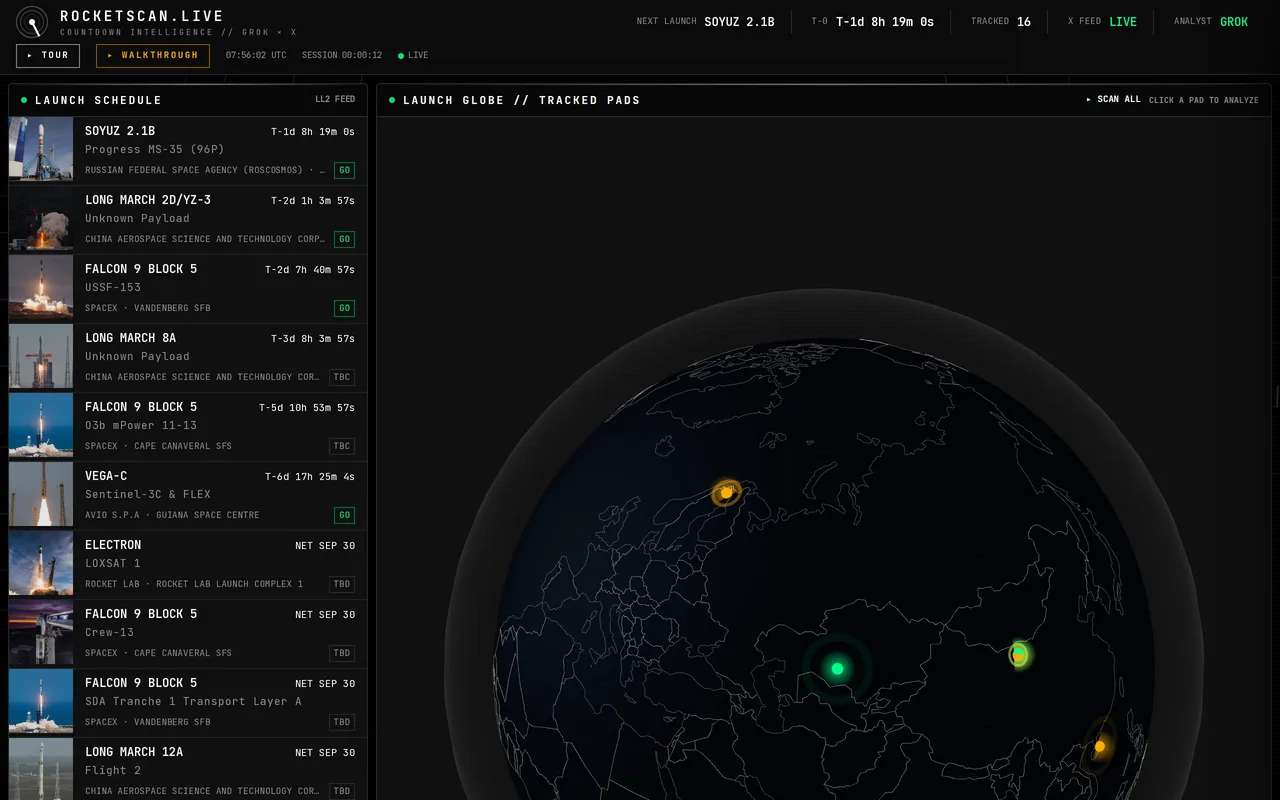
Task: Select the orange pad marker near East China coast
Action: pyautogui.click(x=1100, y=746)
